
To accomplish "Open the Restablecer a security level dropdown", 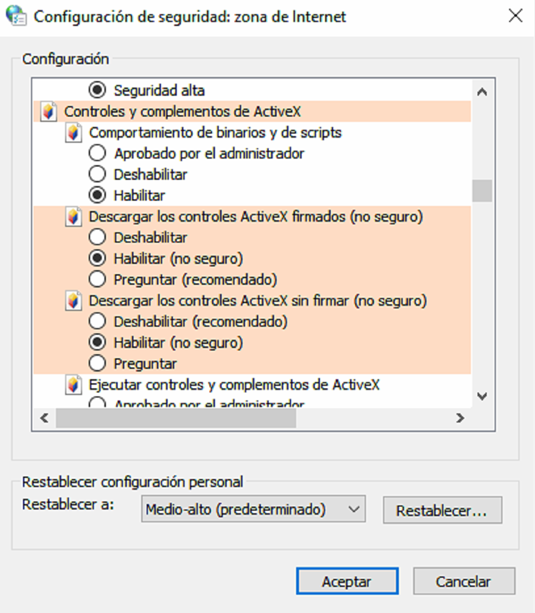I will (x=253, y=509).
